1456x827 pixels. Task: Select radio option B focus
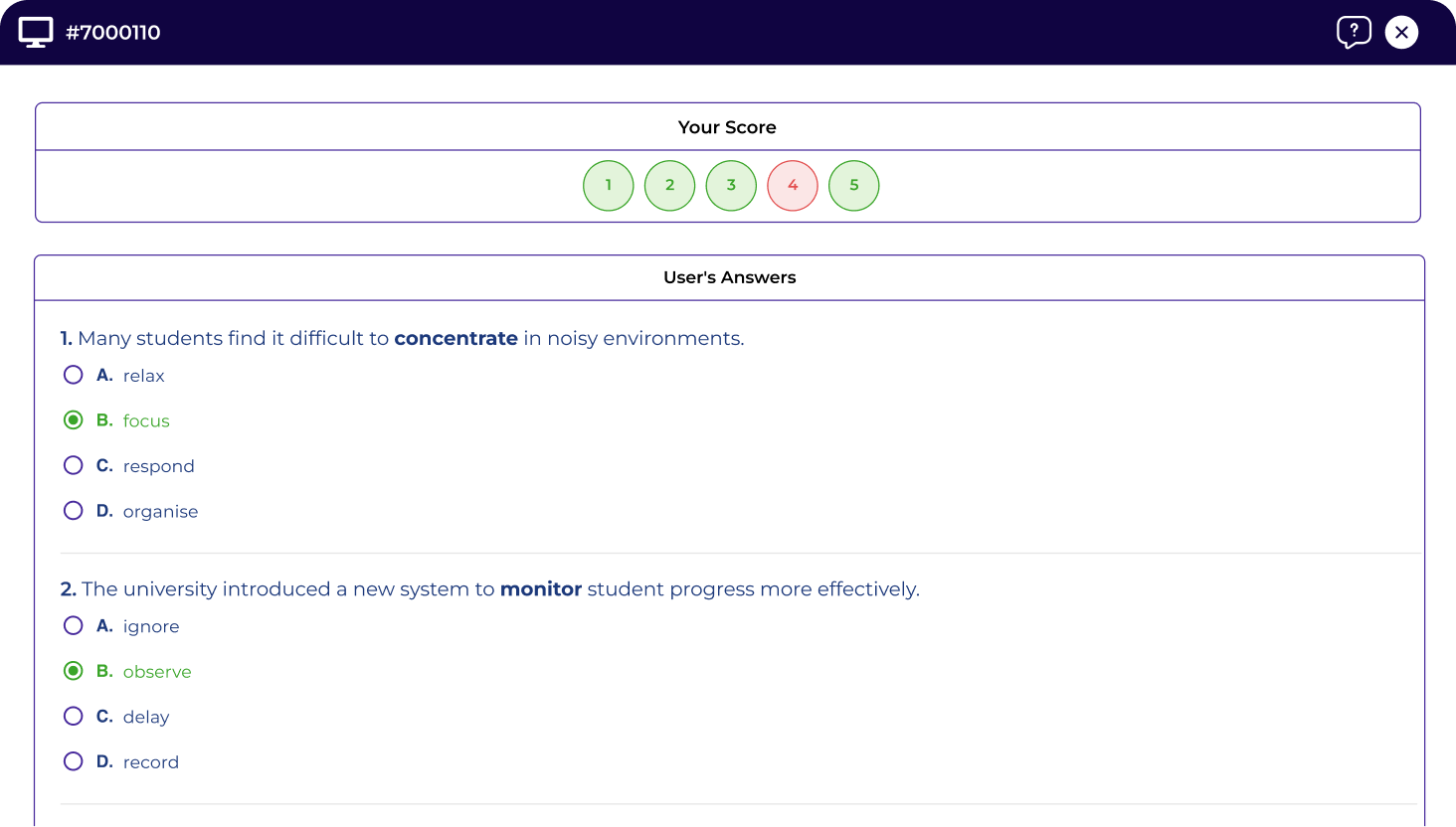point(74,420)
